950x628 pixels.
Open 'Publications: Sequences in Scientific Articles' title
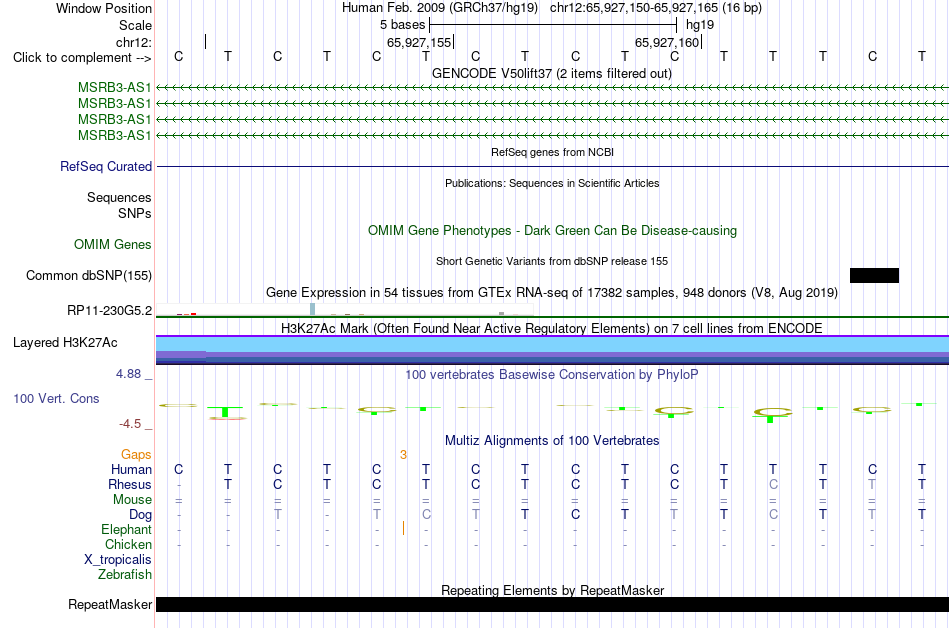click(x=552, y=183)
